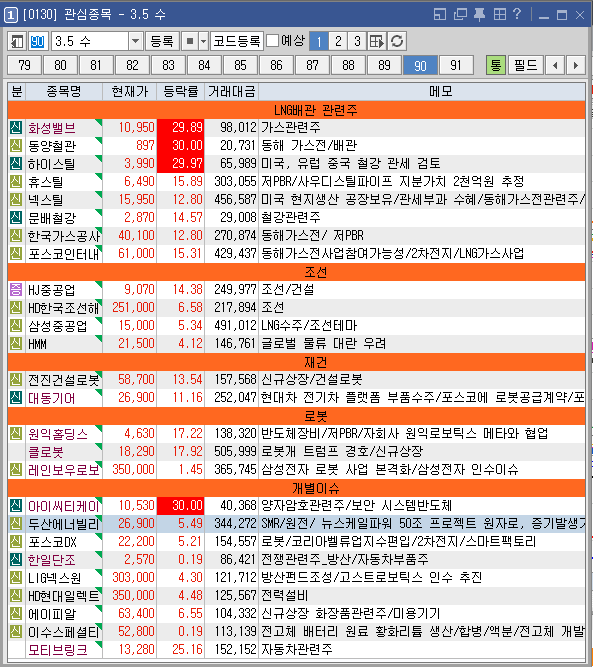
Task: Click the 신 badge for 아이씨티케이
Action: [16, 505]
